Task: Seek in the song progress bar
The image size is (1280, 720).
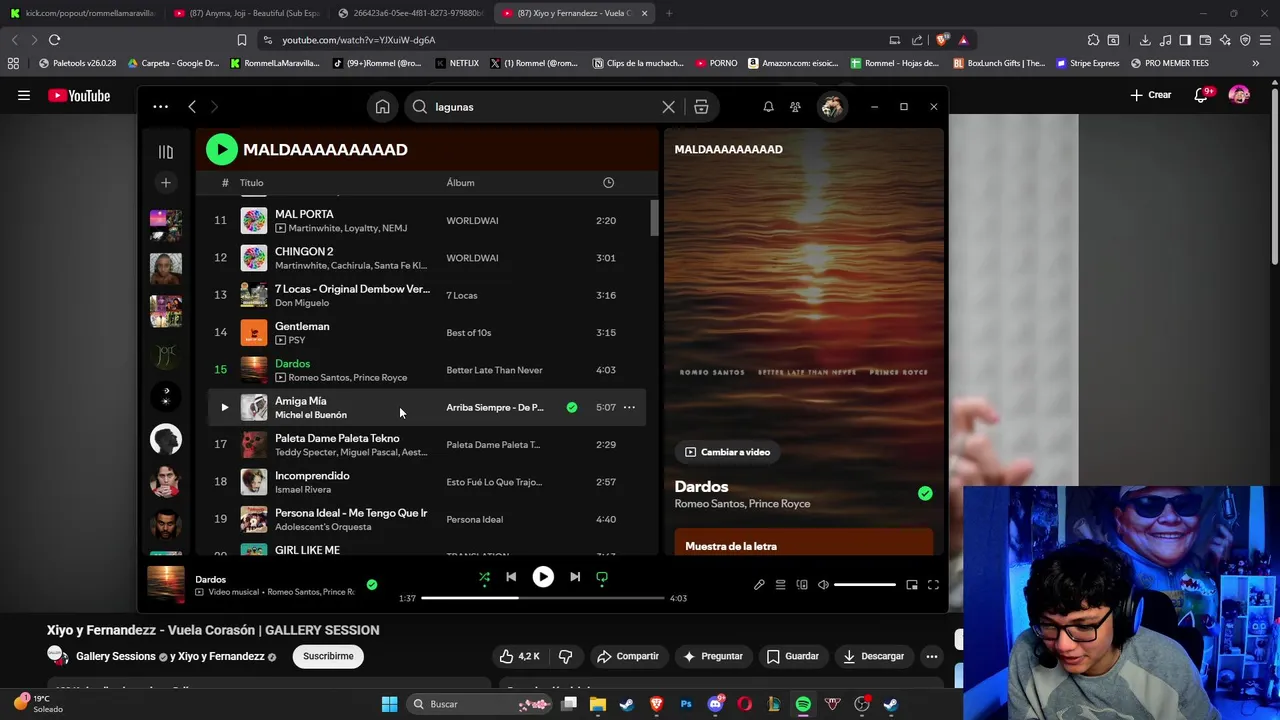Action: (x=543, y=598)
